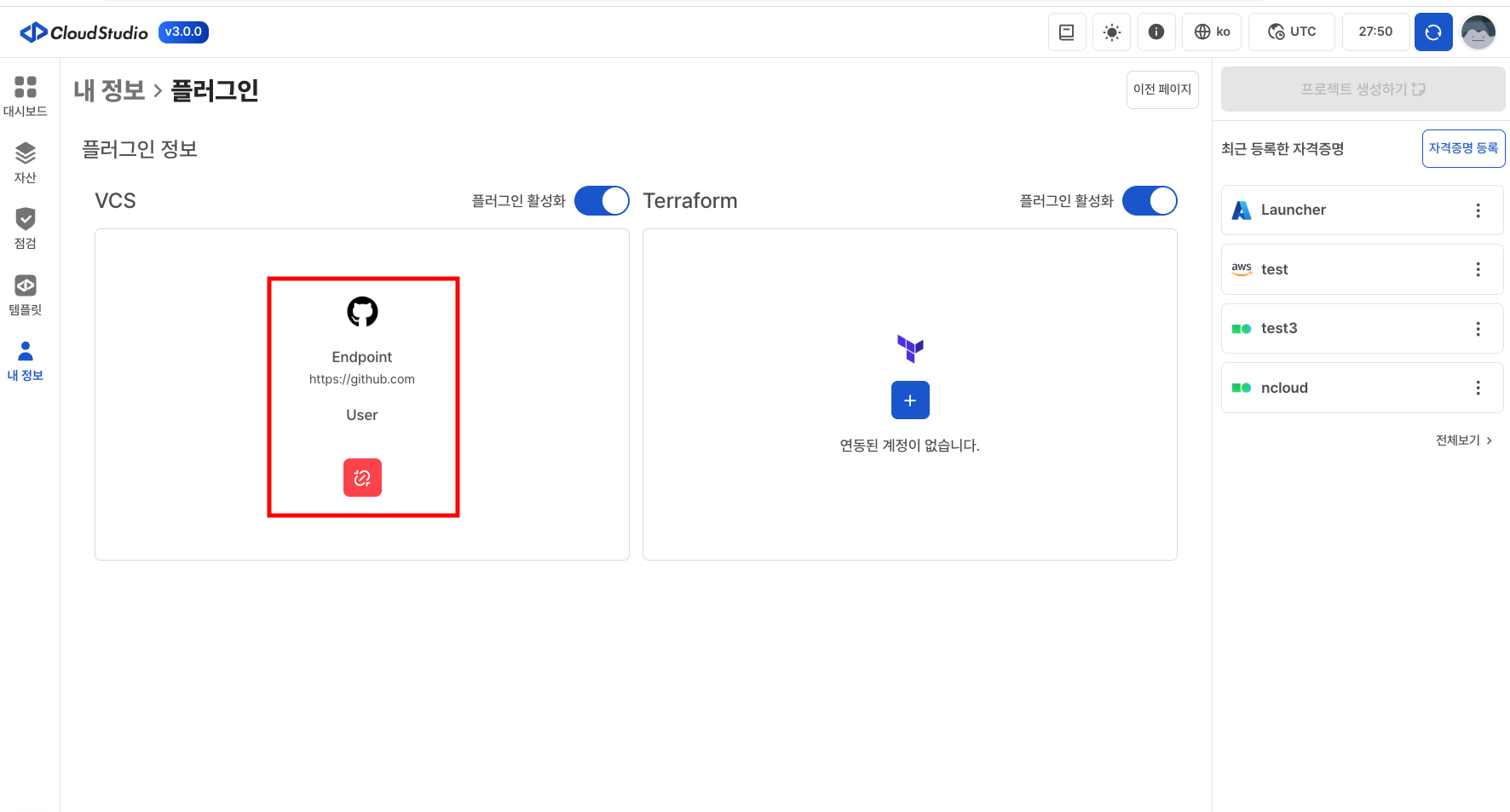Add a Terraform account with plus button
The width and height of the screenshot is (1510, 812).
point(910,400)
